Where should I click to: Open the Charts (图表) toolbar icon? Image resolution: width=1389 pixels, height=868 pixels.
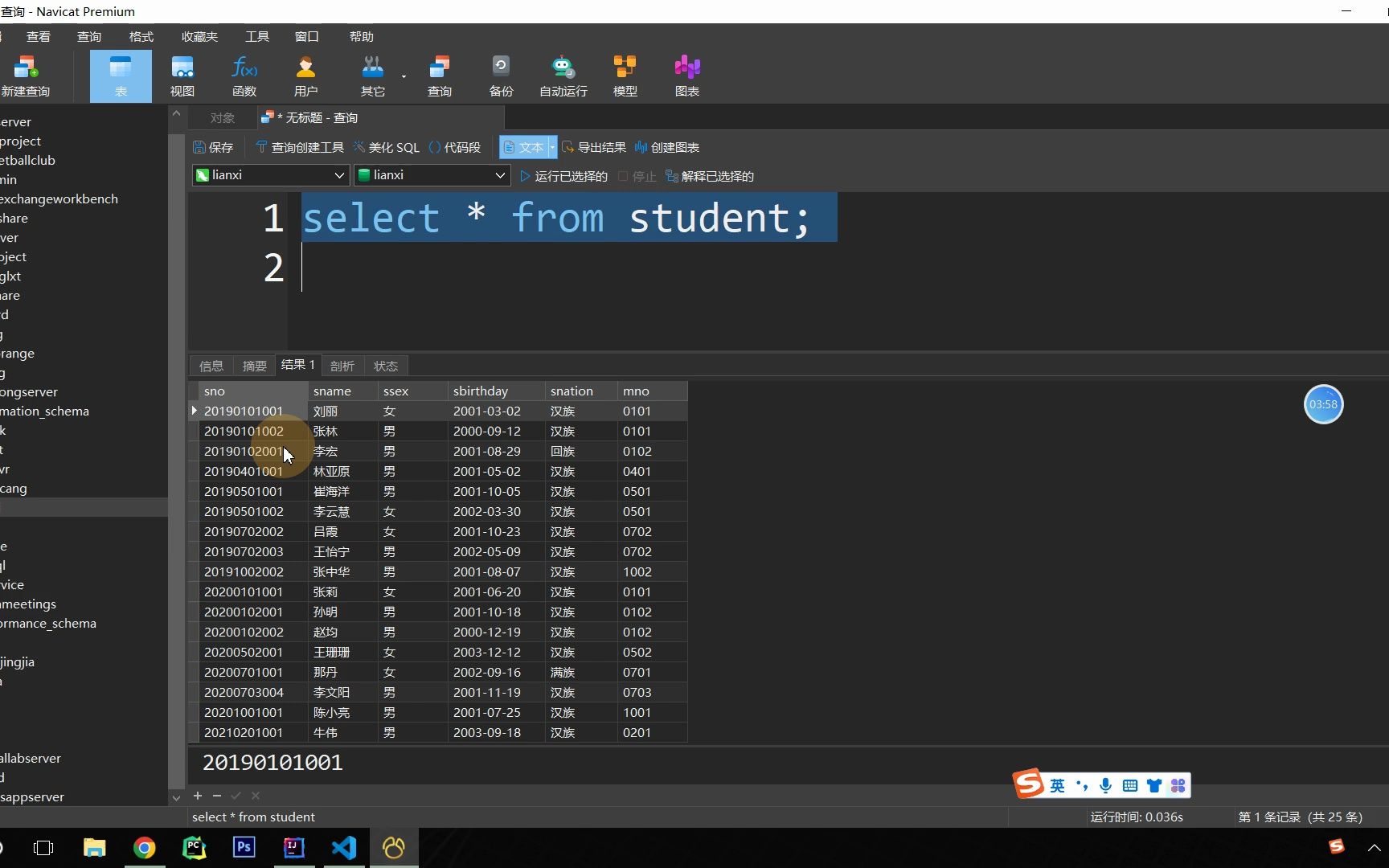(687, 76)
